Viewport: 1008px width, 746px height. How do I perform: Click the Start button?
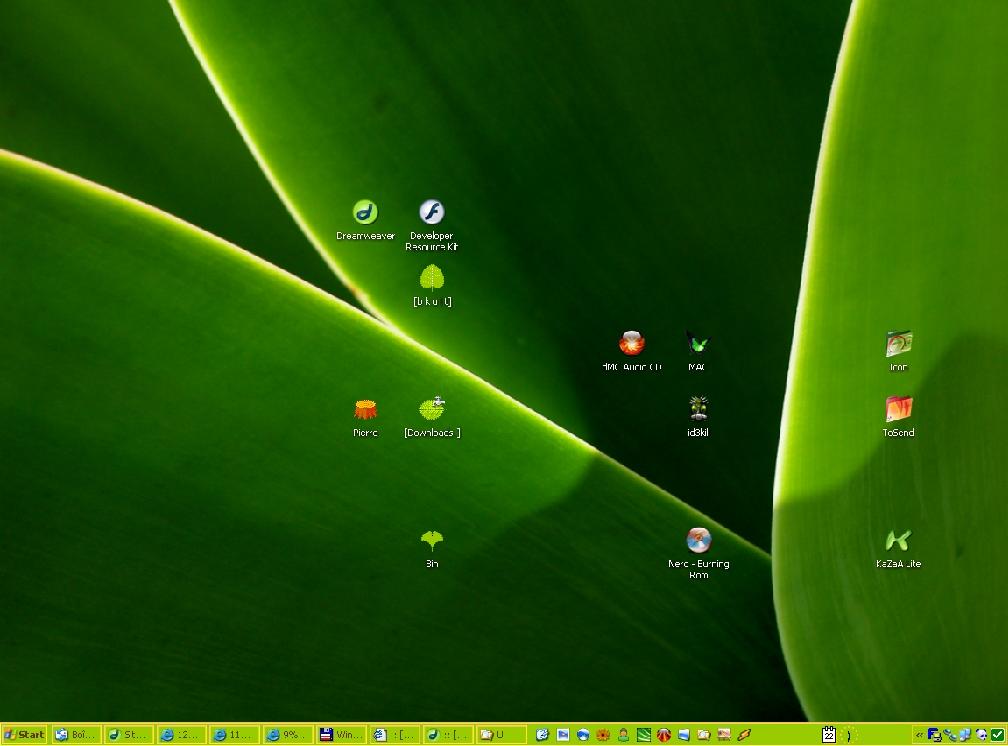(x=24, y=734)
